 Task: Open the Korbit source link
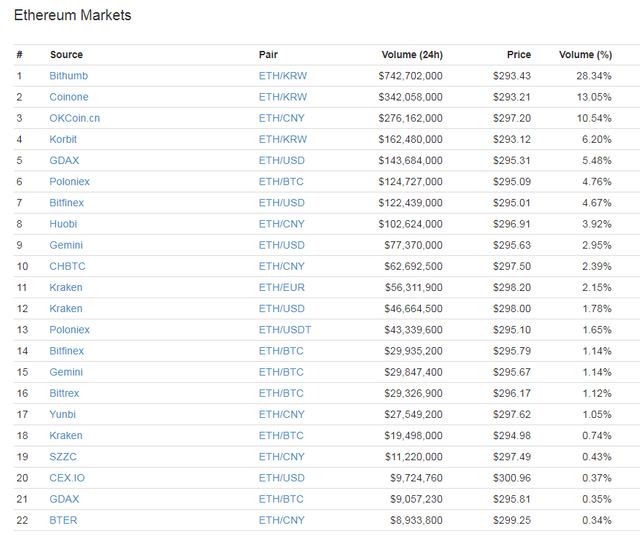63,140
